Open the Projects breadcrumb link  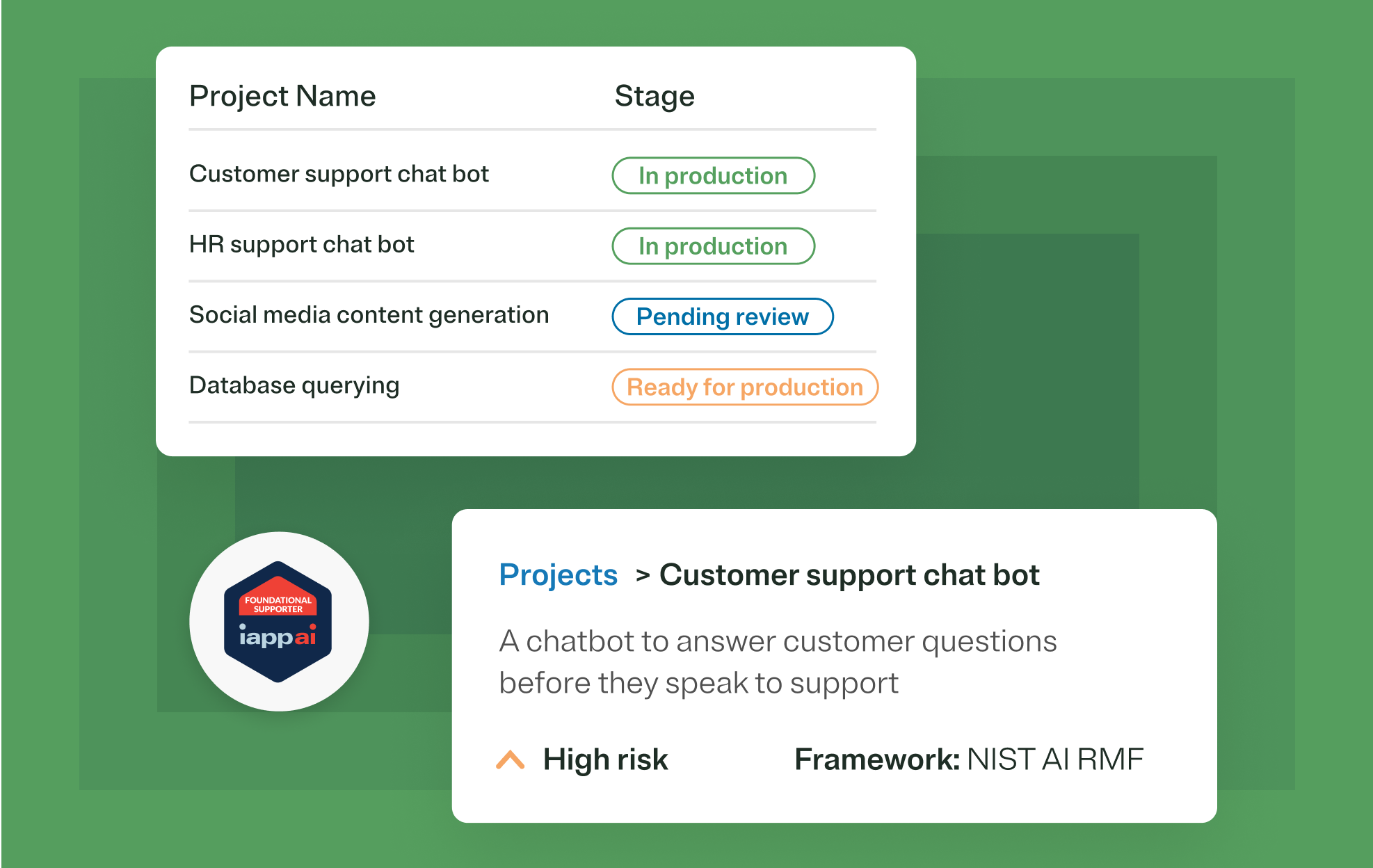click(x=558, y=575)
